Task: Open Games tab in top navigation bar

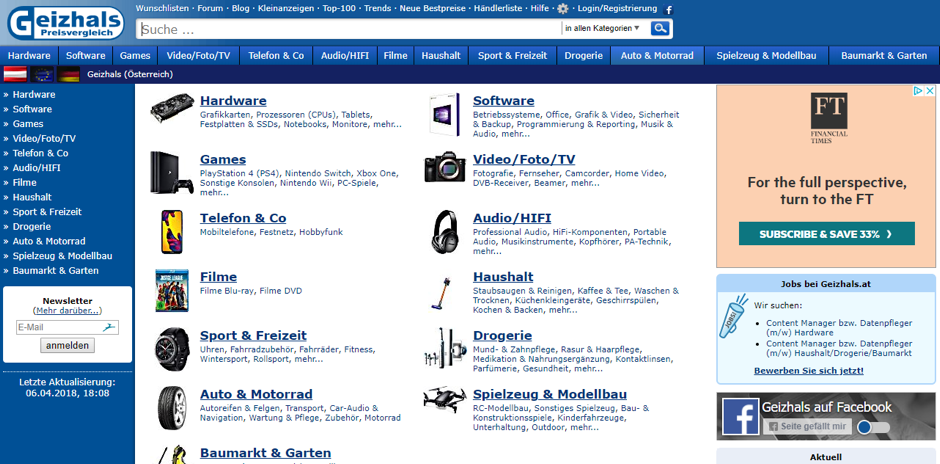Action: click(135, 56)
